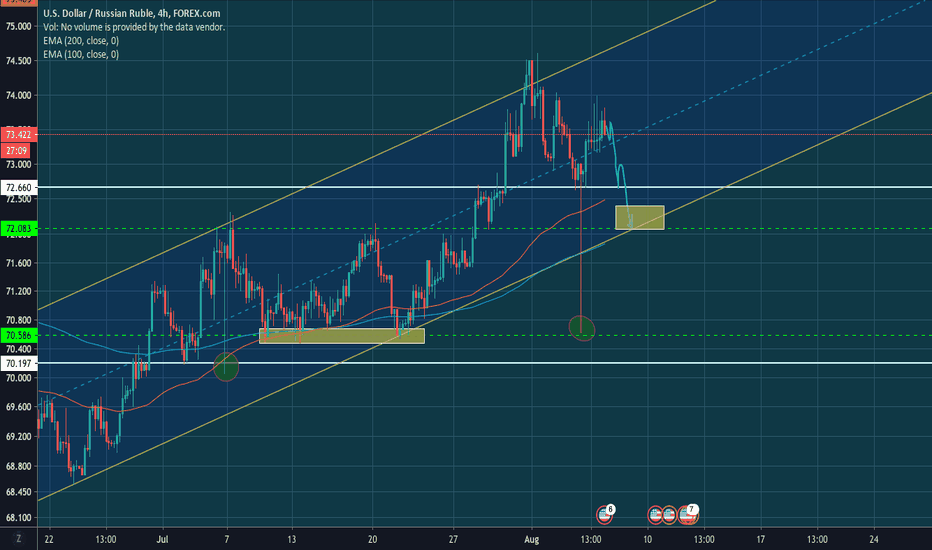This screenshot has width=932, height=550.
Task: Click the 71.200 price axis label
Action: tap(18, 291)
